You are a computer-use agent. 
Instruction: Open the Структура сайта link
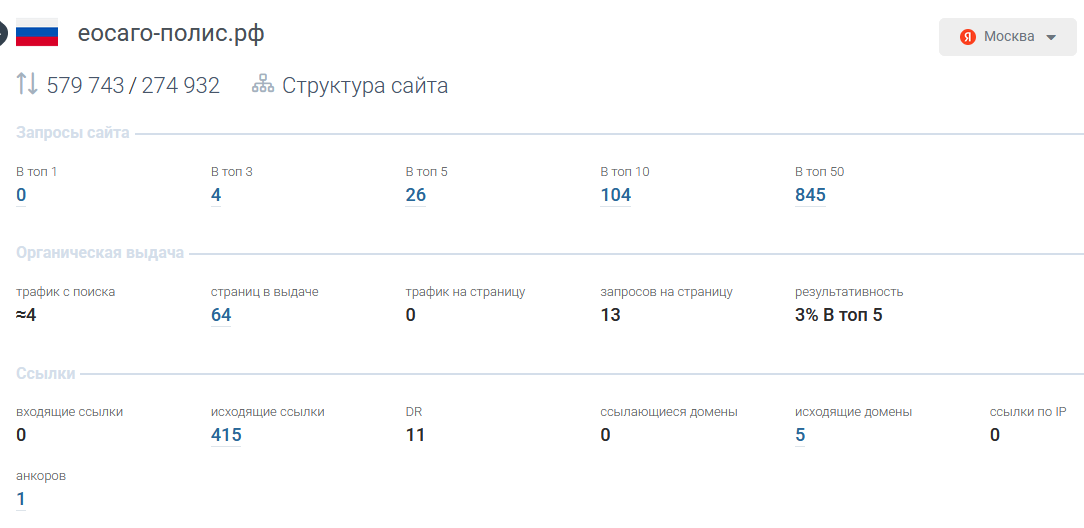(x=364, y=86)
